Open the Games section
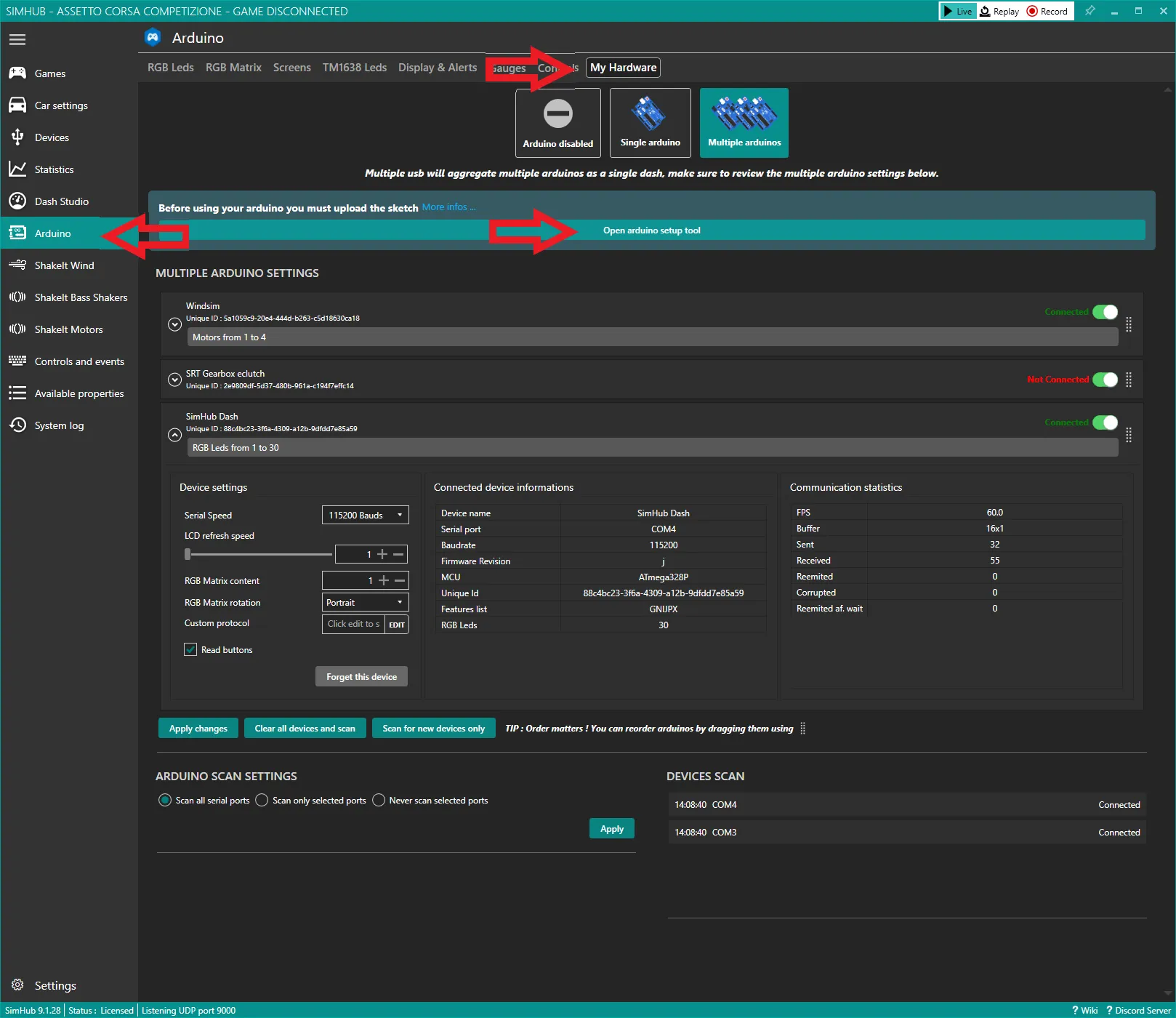Screen dimensions: 1176x1018 (x=49, y=73)
